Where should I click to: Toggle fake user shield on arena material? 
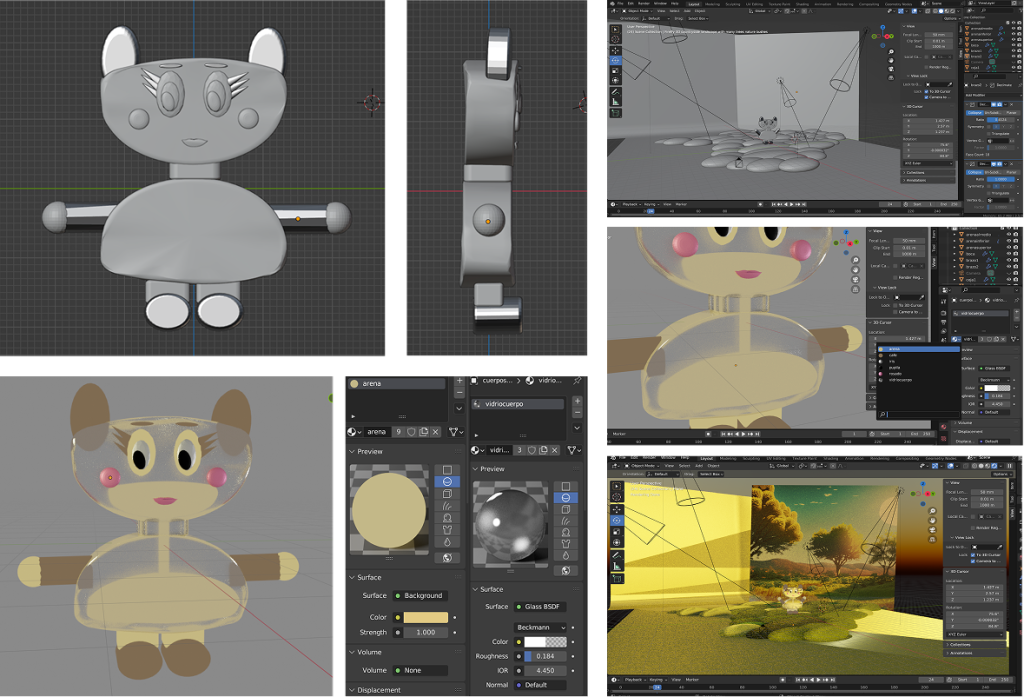(409, 431)
